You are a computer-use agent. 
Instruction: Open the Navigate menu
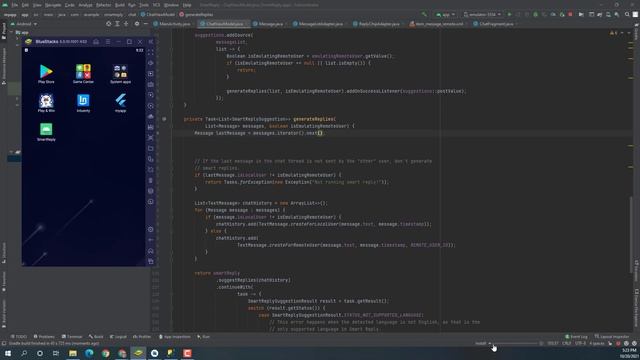point(53,5)
